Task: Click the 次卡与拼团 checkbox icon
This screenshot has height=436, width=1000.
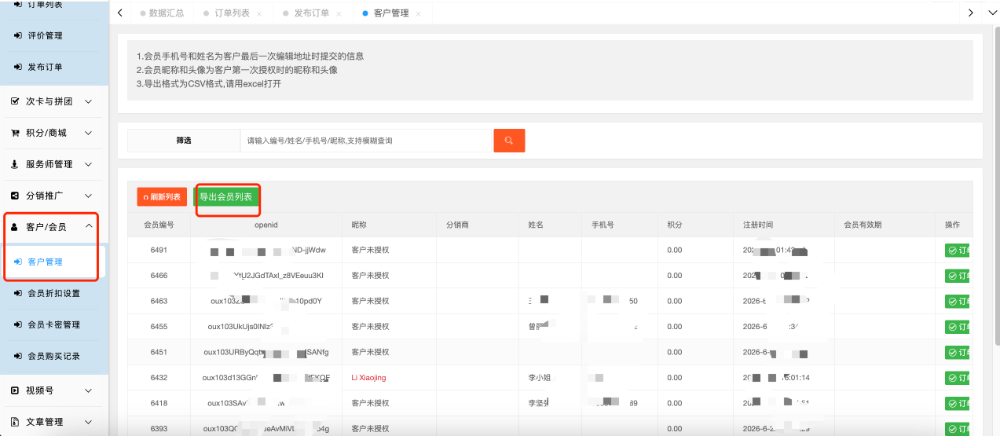Action: 15,101
